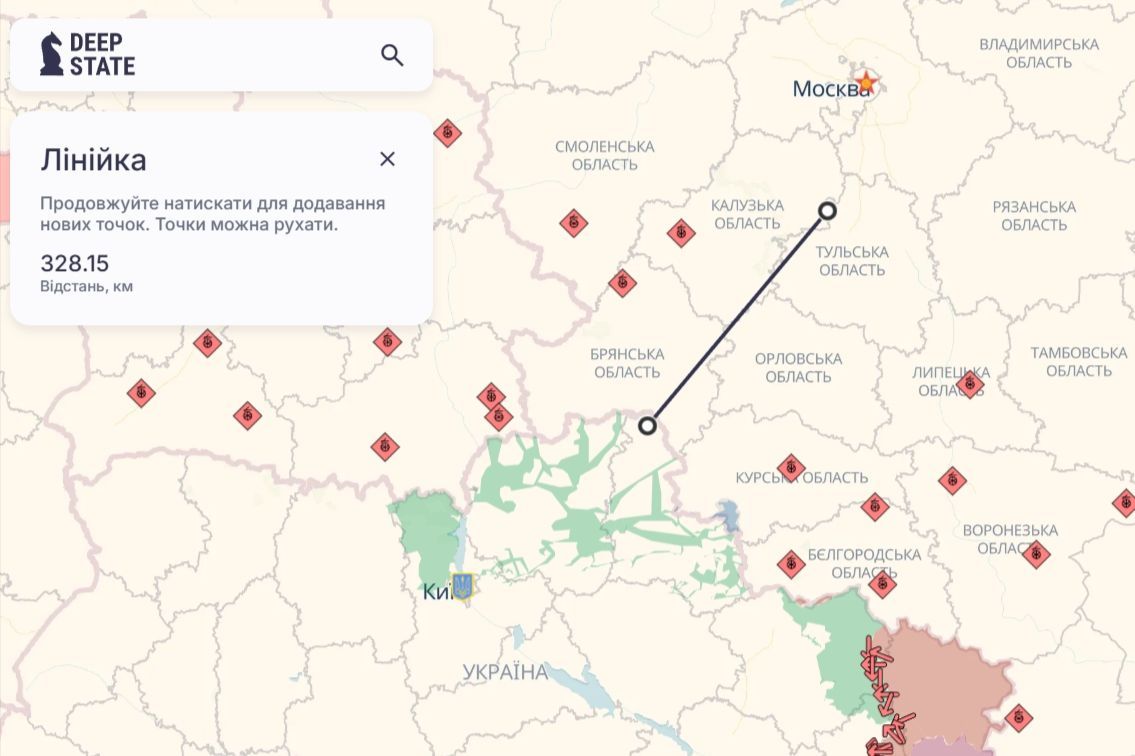The width and height of the screenshot is (1135, 756).
Task: Select red marker right of Воронезька область label
Action: point(1036,554)
